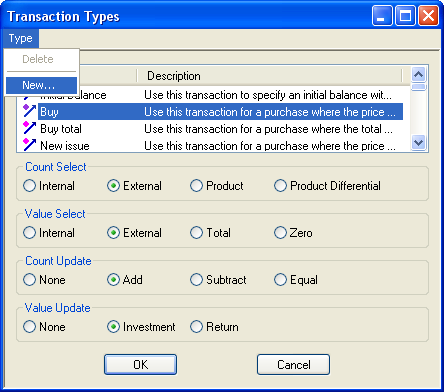Minimize the Transaction Types window
Viewport: 444px width, 392px height.
382,16
